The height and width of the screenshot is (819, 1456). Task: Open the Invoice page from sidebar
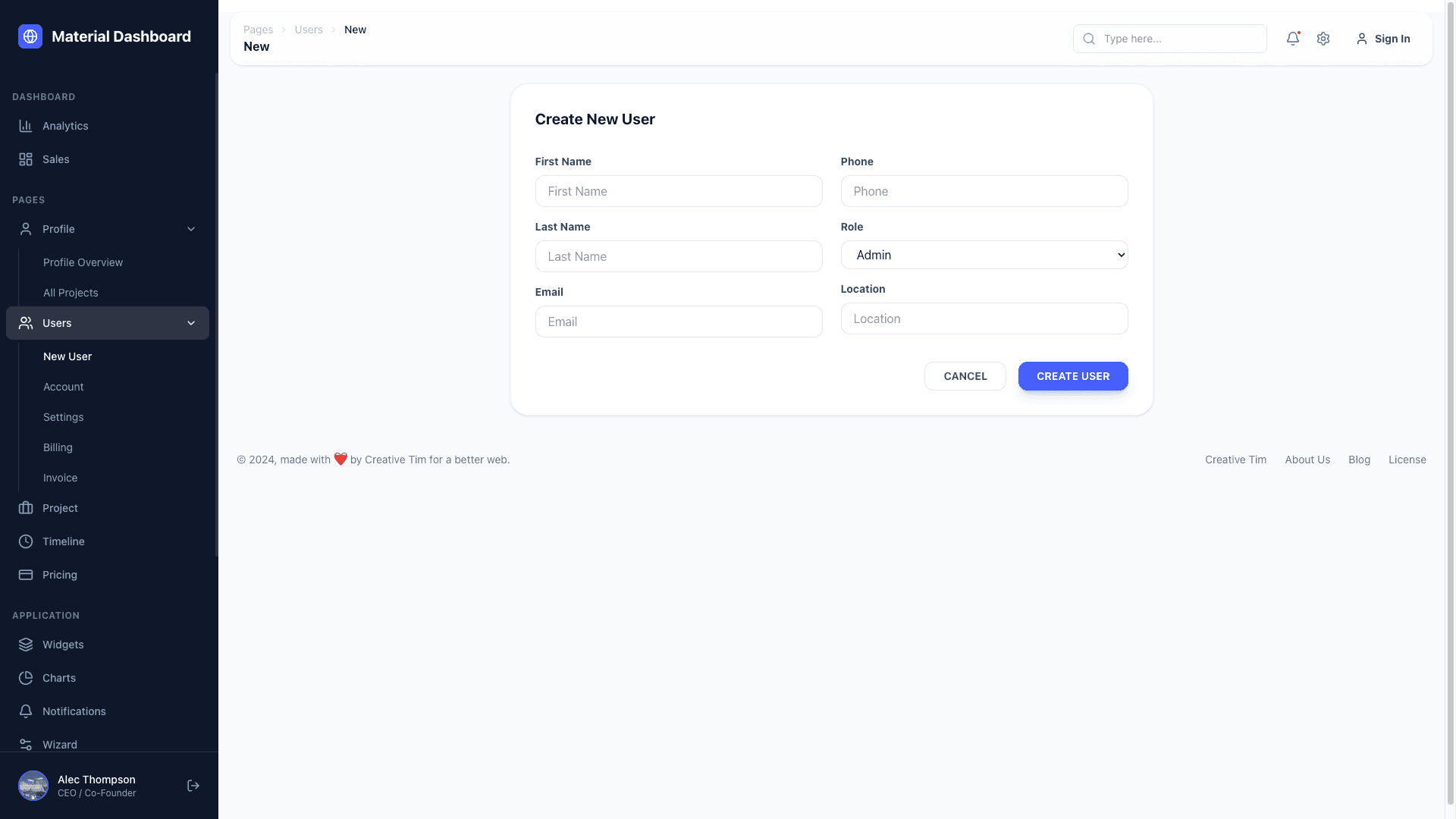click(59, 478)
